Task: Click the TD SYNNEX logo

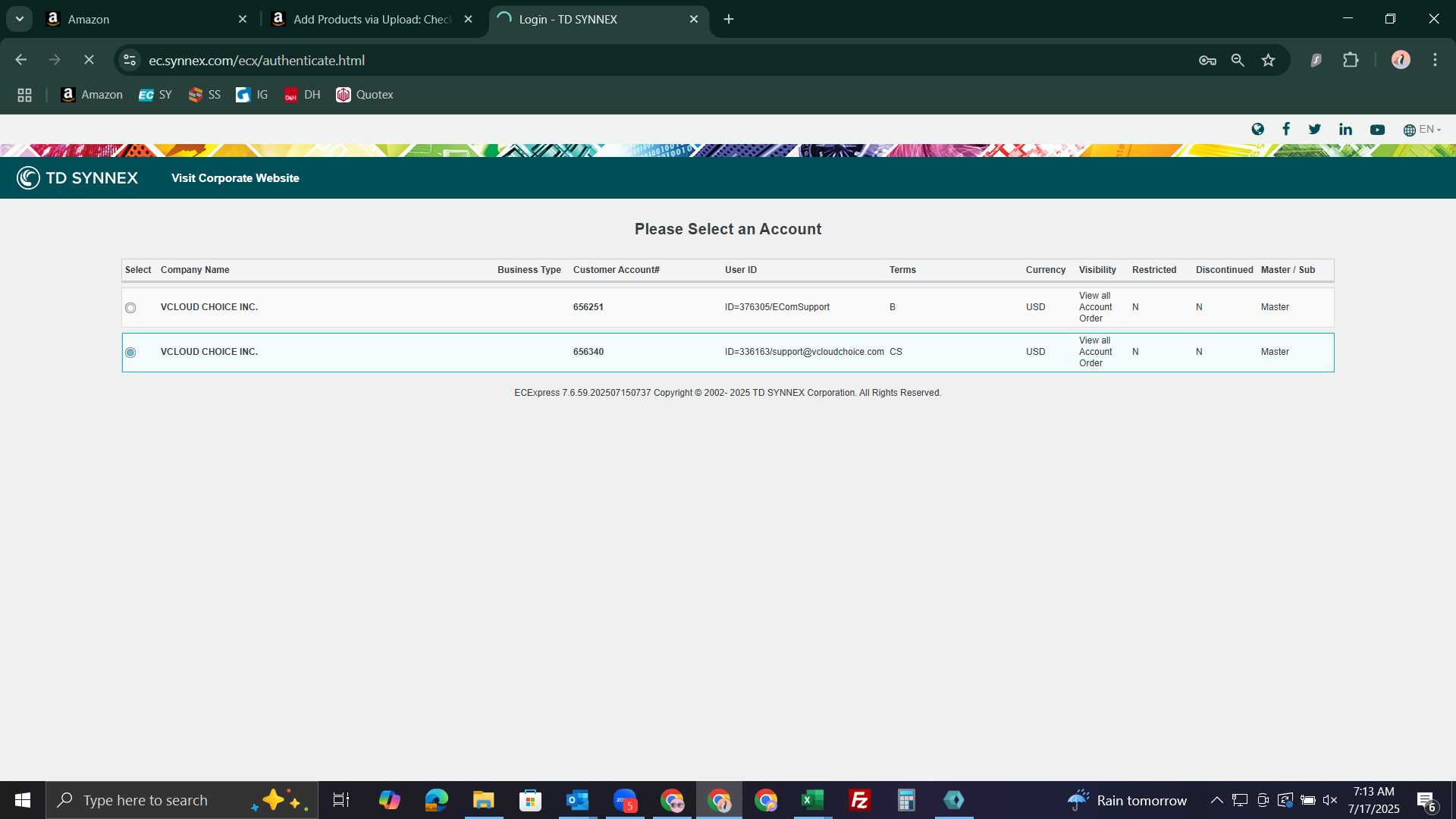Action: [x=77, y=178]
